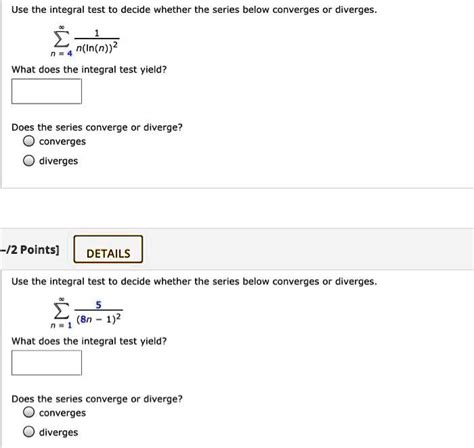Screen dimensions: 474x448
Task: Select converges for the (8n − 1)² series
Action: 29,412
